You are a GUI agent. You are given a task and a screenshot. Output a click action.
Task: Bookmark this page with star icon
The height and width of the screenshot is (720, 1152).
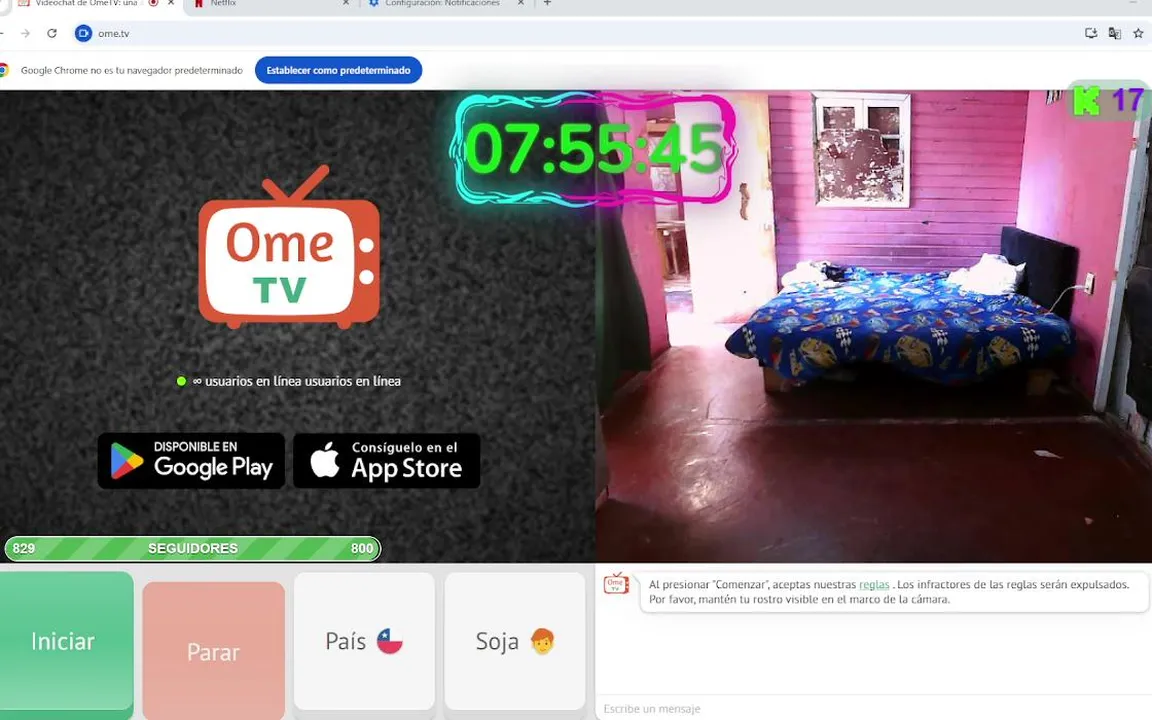(x=1138, y=33)
